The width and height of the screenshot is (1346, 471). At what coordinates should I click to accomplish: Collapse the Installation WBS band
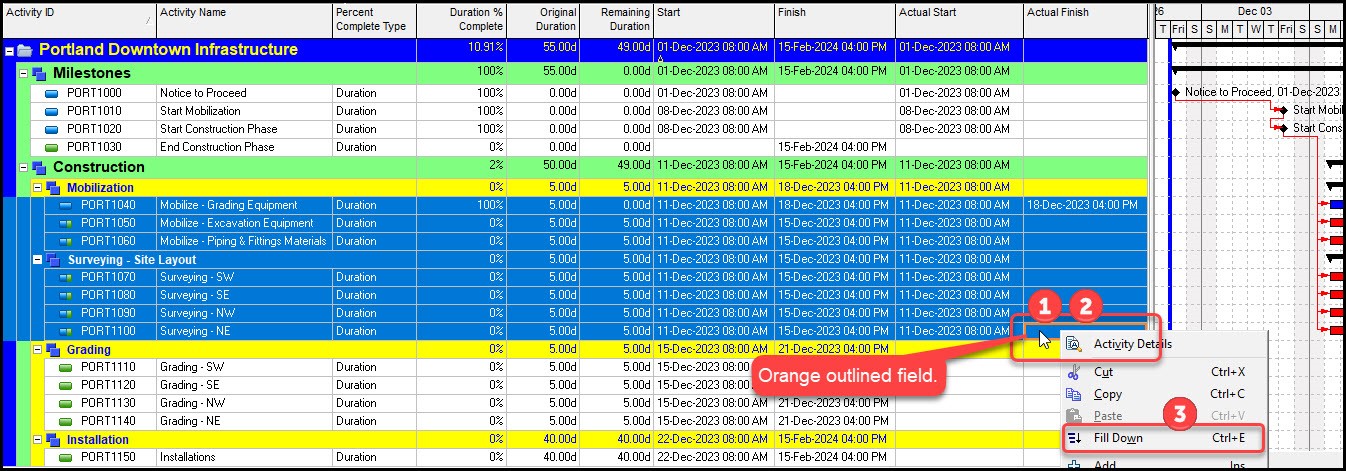pyautogui.click(x=37, y=440)
